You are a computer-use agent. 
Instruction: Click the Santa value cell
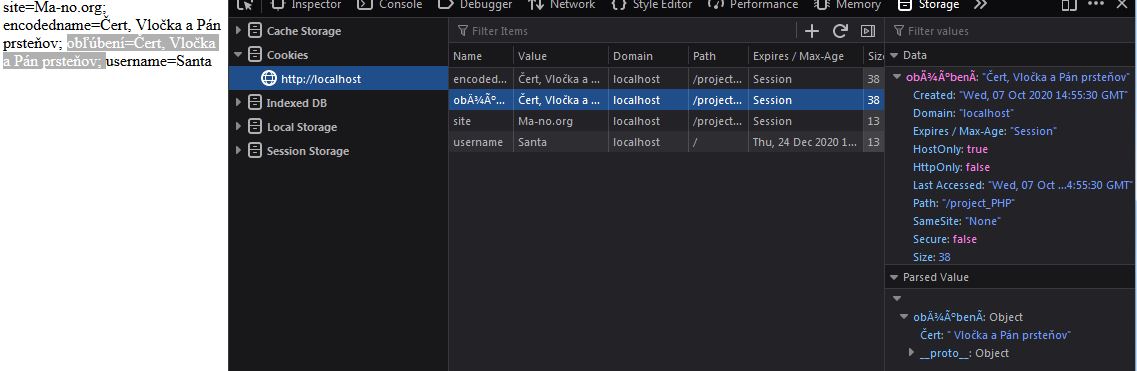click(x=561, y=142)
